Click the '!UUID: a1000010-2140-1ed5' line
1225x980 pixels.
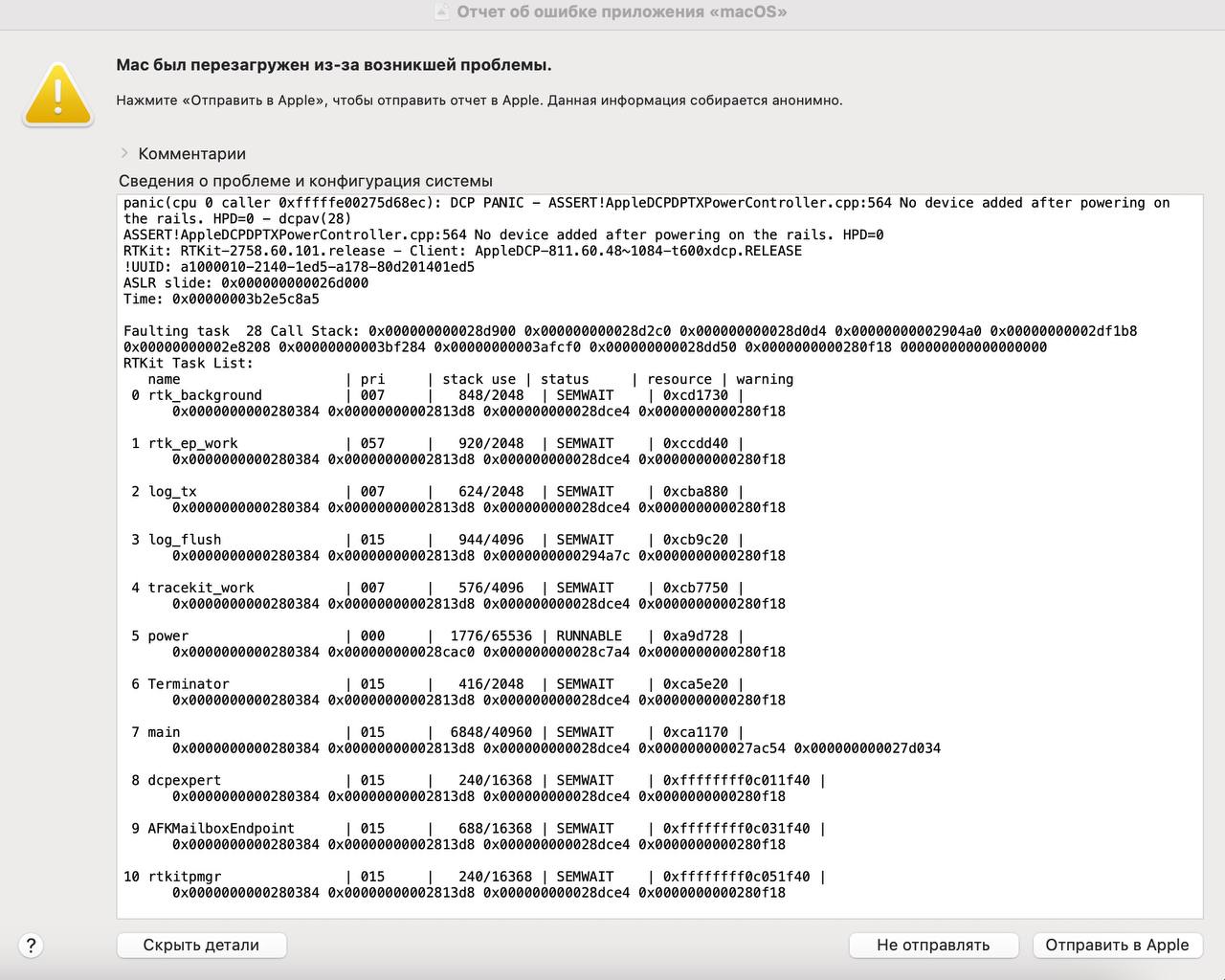coord(299,267)
